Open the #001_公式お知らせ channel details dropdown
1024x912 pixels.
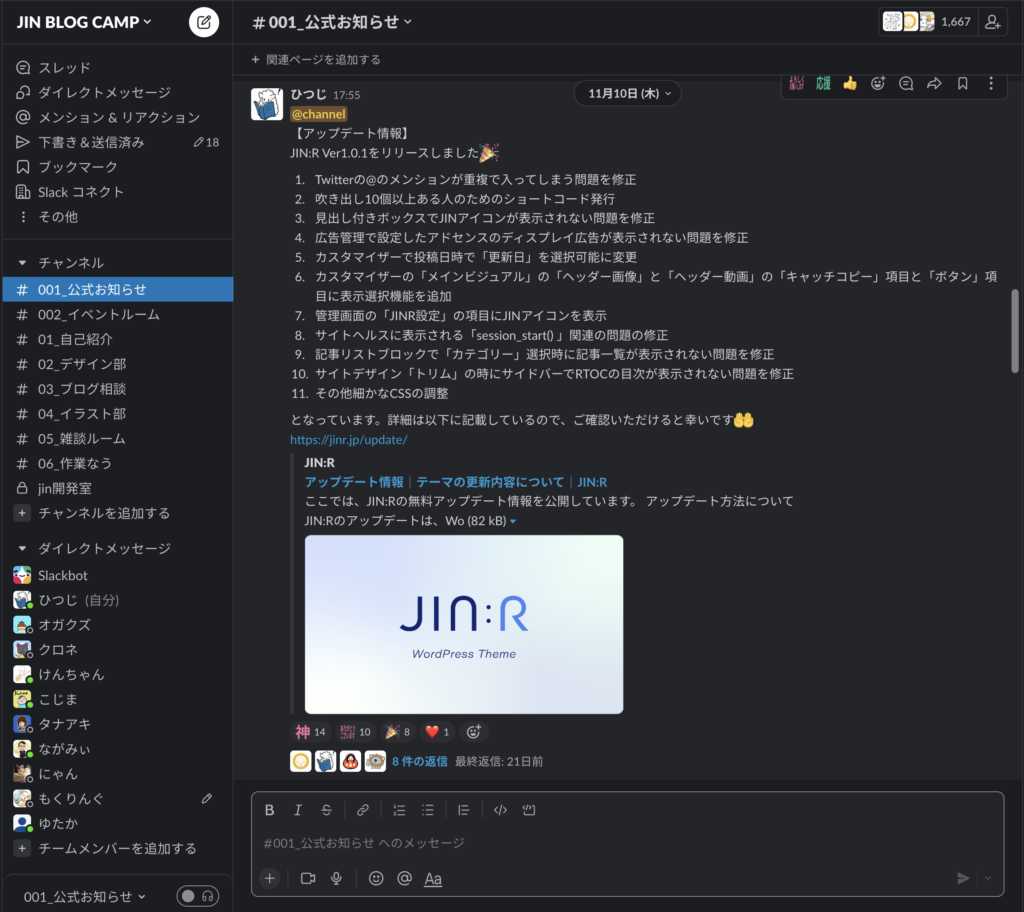[x=332, y=22]
